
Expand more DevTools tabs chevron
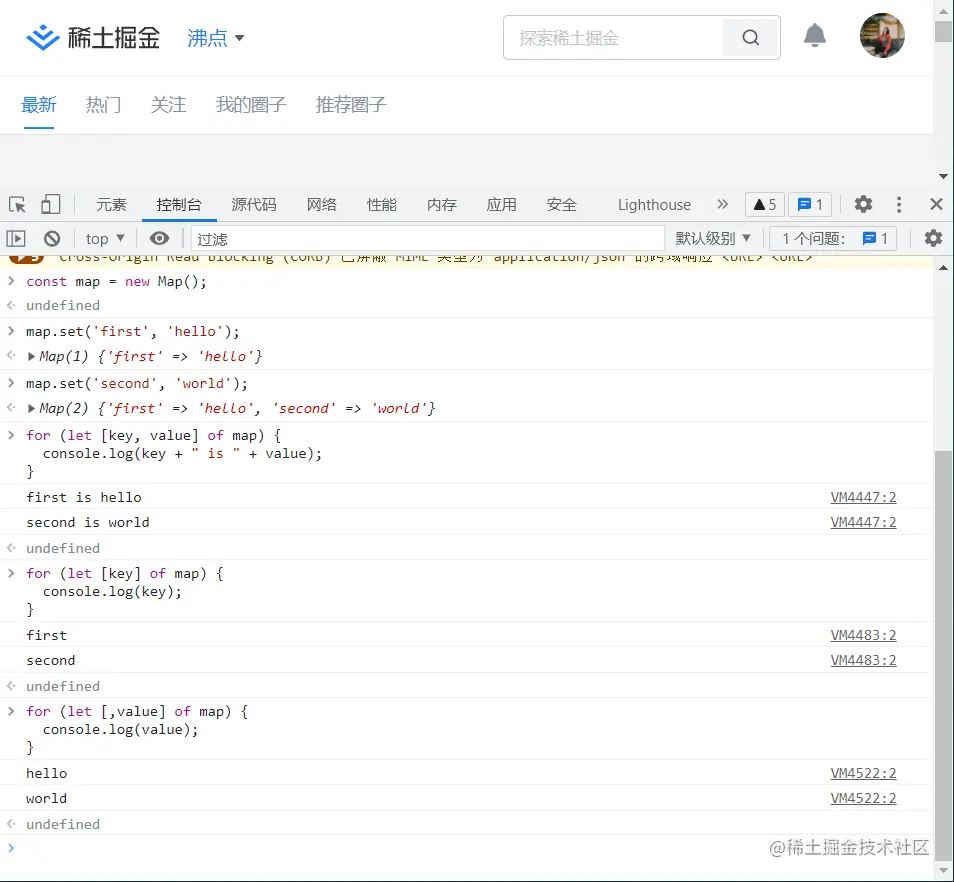pos(722,204)
